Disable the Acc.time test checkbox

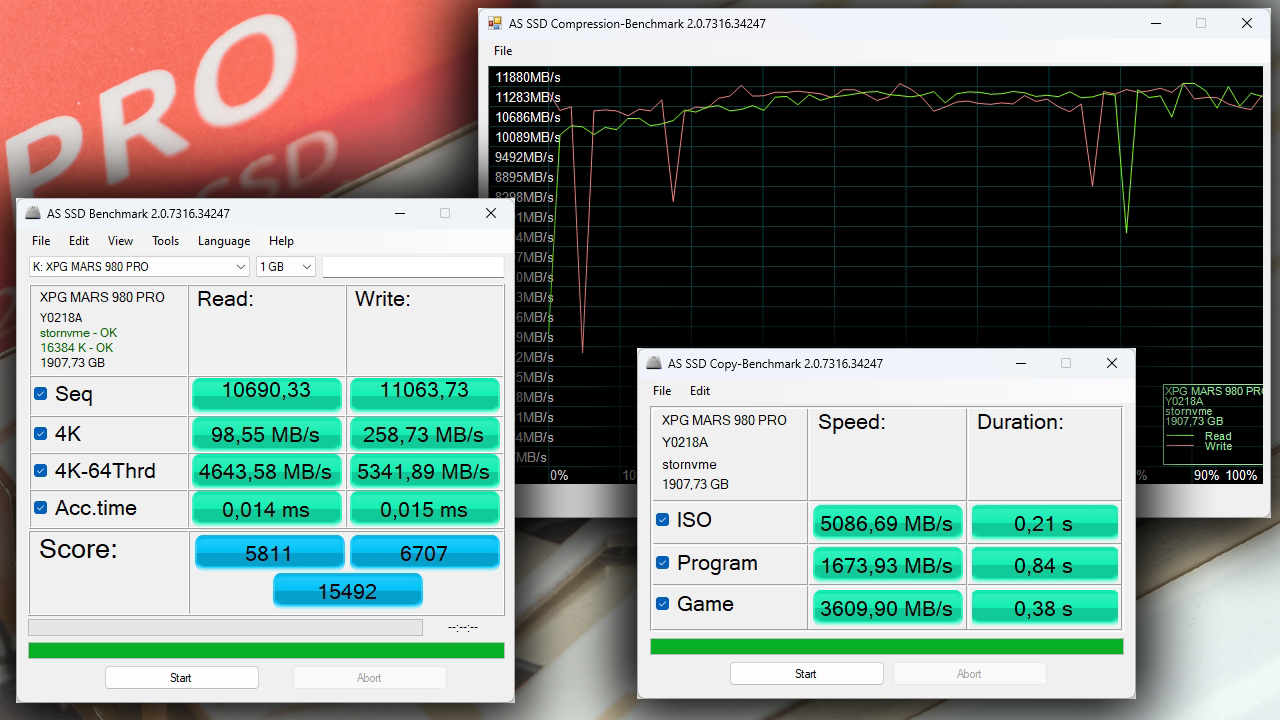41,508
